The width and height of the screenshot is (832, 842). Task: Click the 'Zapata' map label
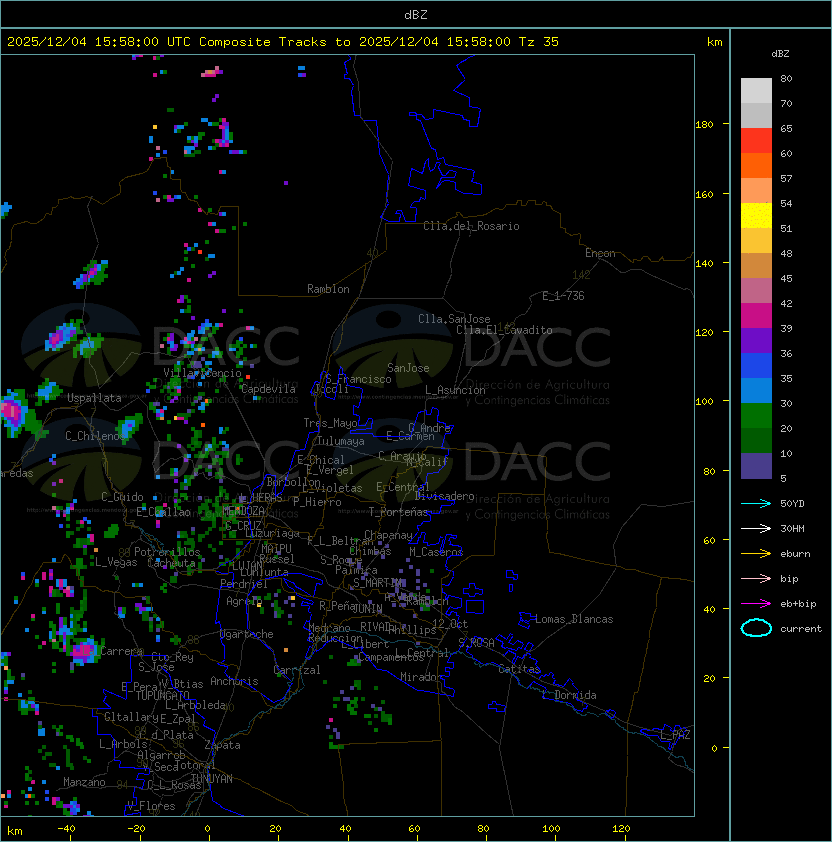click(x=222, y=745)
